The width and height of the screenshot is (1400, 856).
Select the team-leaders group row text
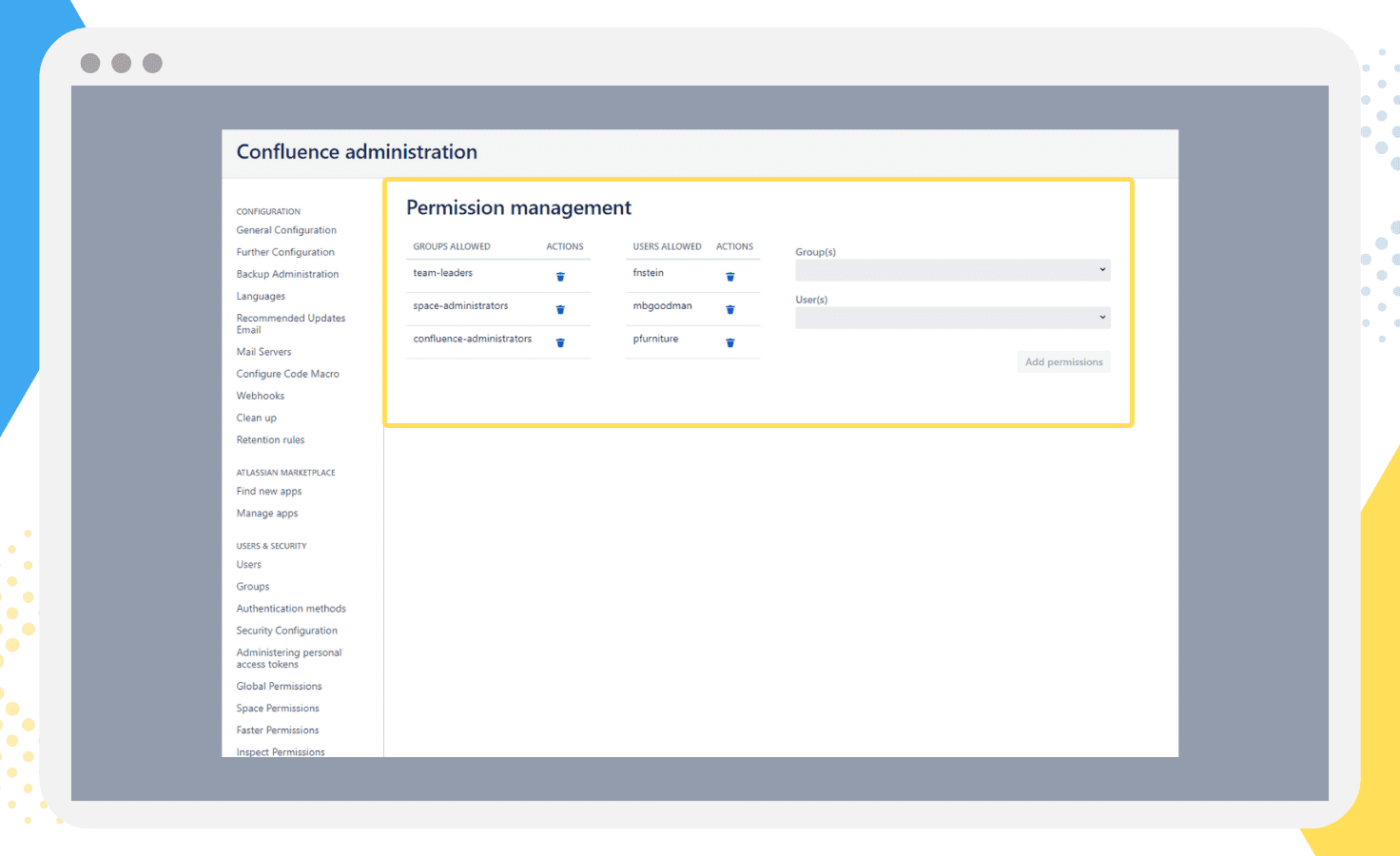pos(442,273)
